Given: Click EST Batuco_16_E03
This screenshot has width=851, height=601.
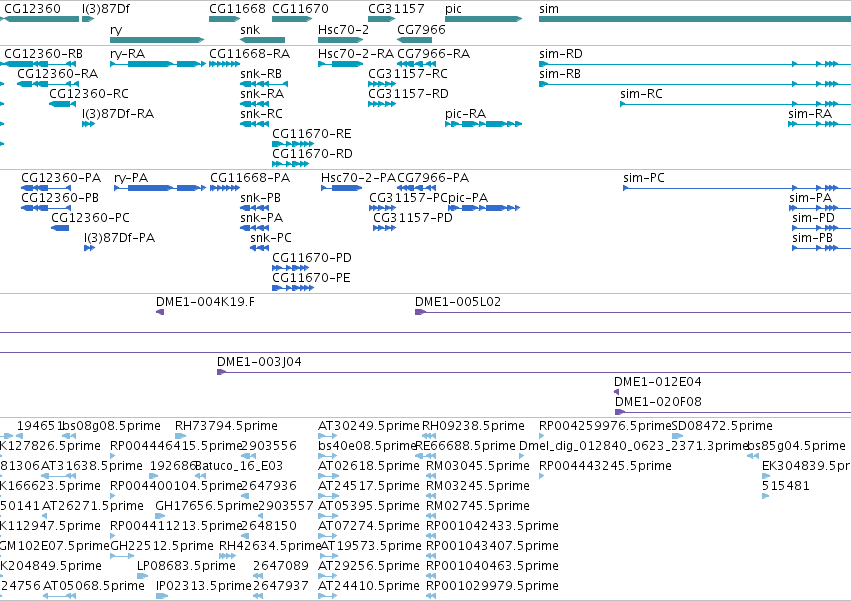Looking at the screenshot, I should tap(238, 466).
